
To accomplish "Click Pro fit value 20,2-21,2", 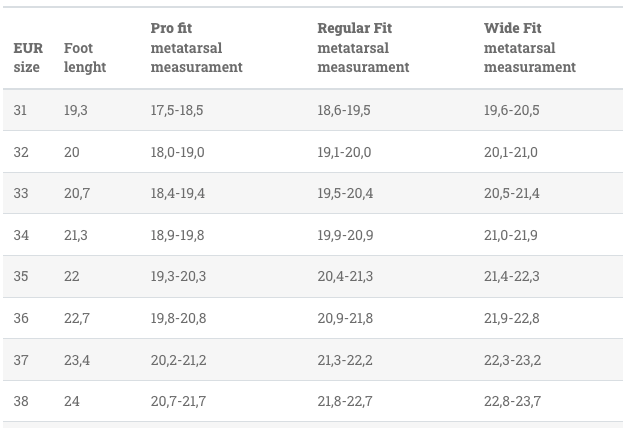I will [178, 360].
